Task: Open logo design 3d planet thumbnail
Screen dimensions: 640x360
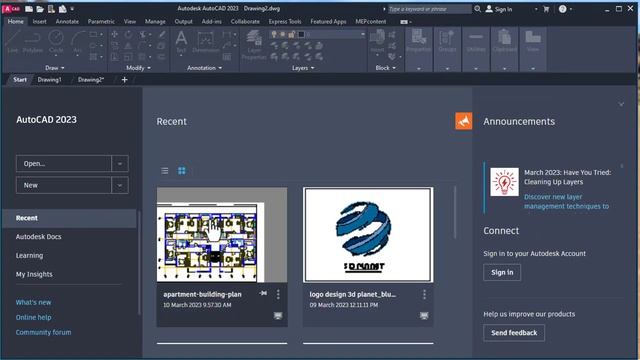Action: (x=368, y=235)
